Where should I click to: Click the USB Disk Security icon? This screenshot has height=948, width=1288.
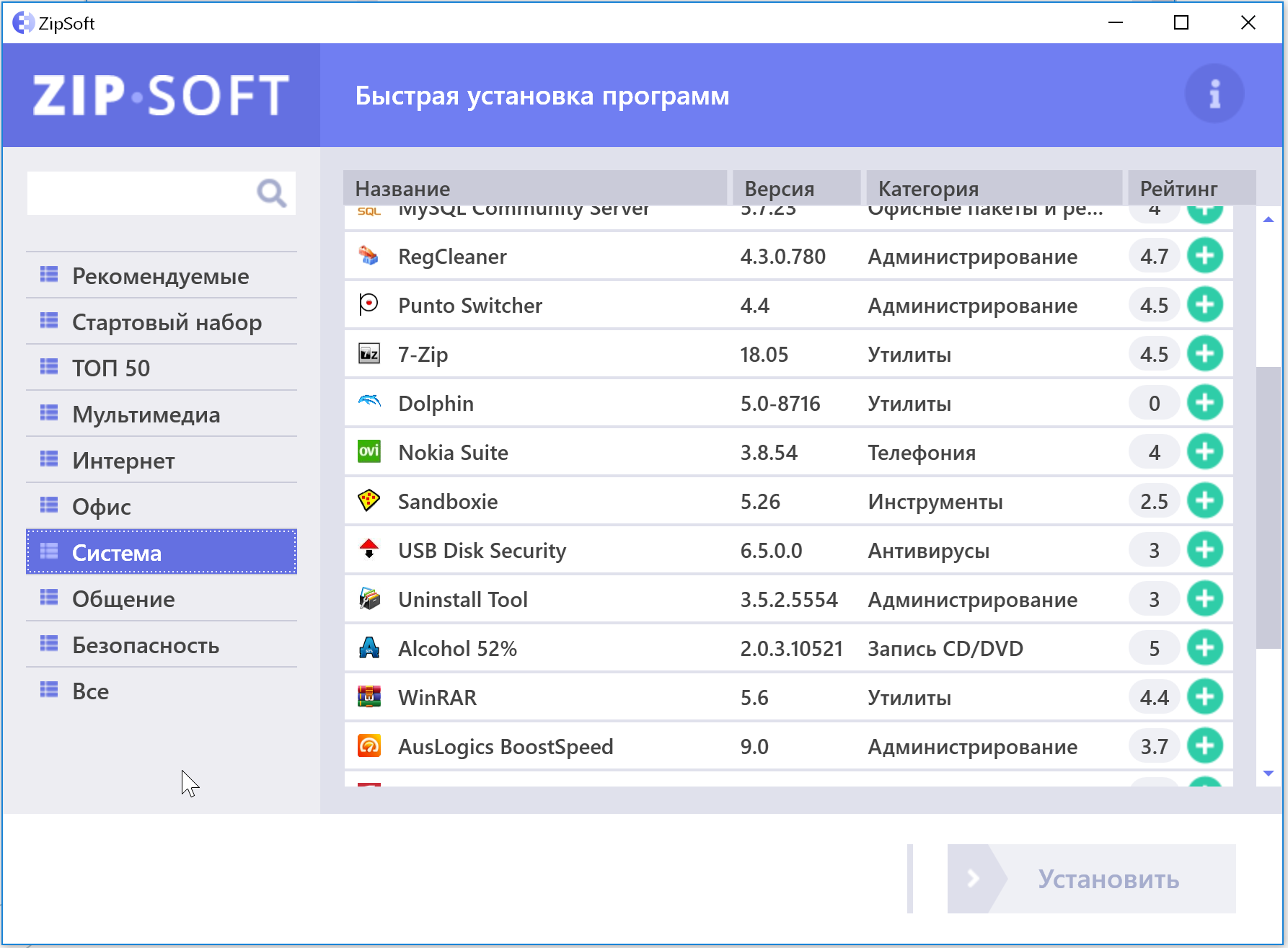click(369, 549)
